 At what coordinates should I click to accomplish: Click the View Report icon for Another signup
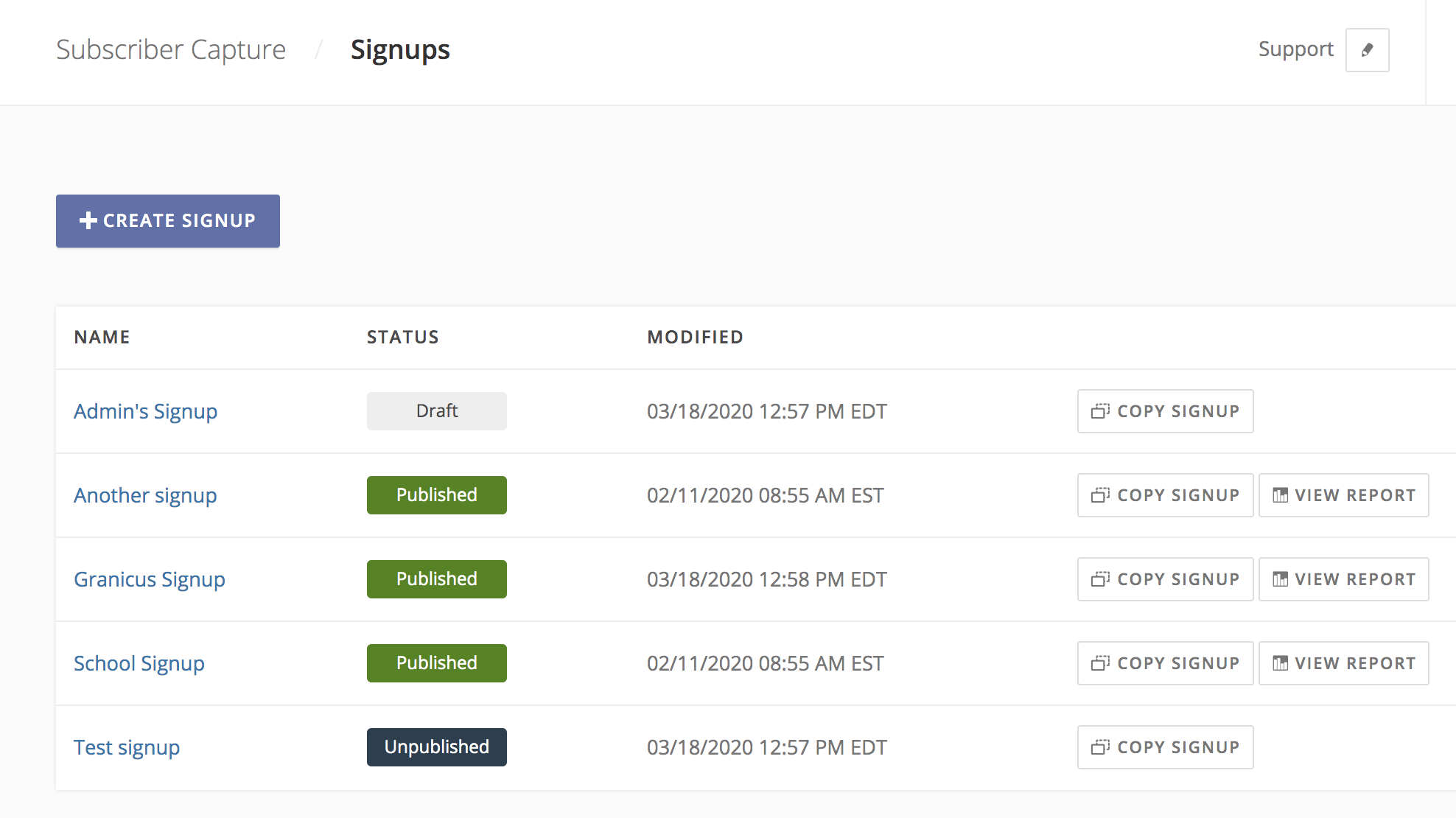pyautogui.click(x=1281, y=495)
